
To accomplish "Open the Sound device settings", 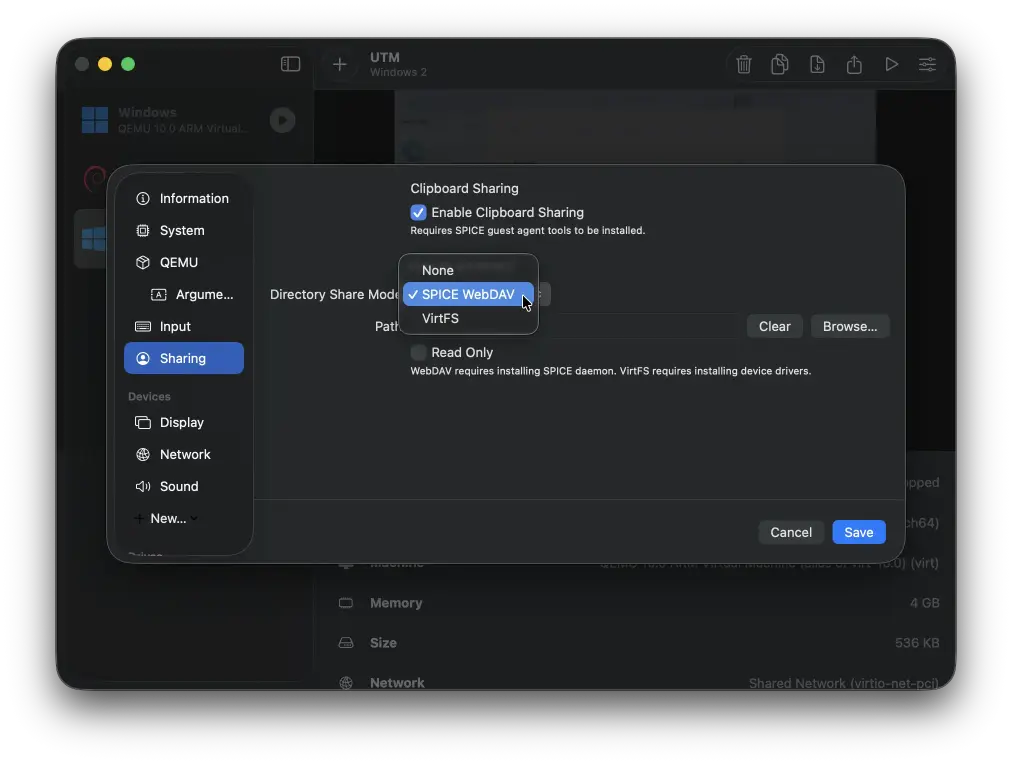I will [x=184, y=487].
